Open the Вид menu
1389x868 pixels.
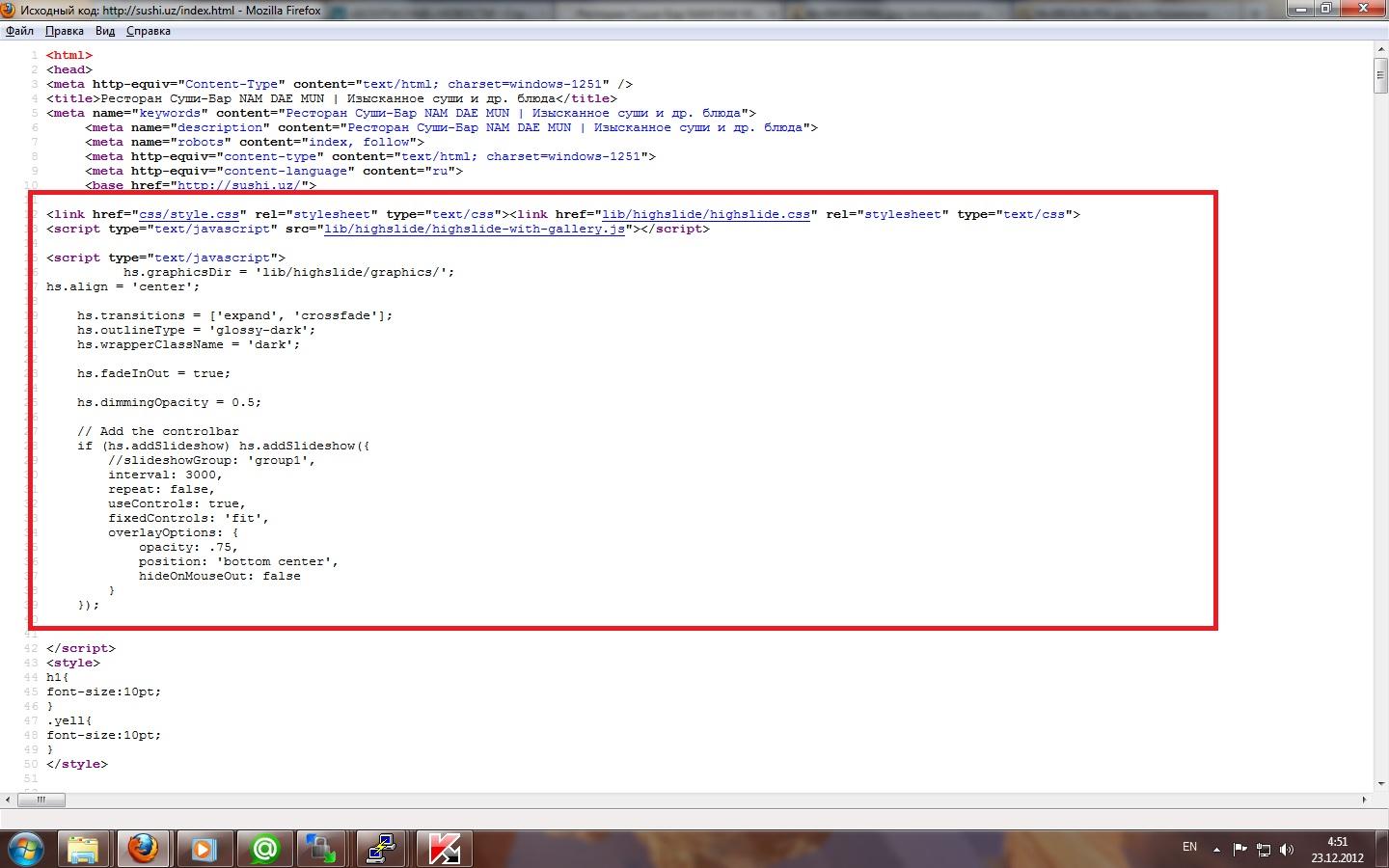pos(105,31)
